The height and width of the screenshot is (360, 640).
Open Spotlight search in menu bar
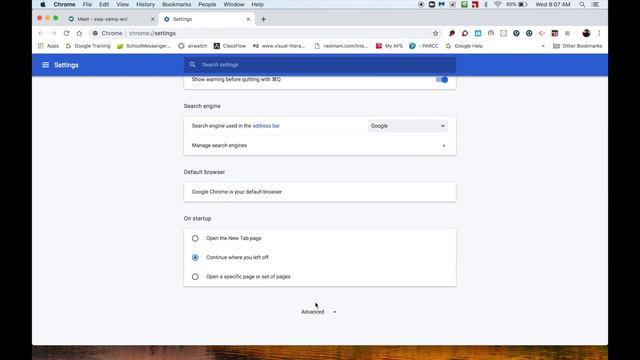(582, 4)
